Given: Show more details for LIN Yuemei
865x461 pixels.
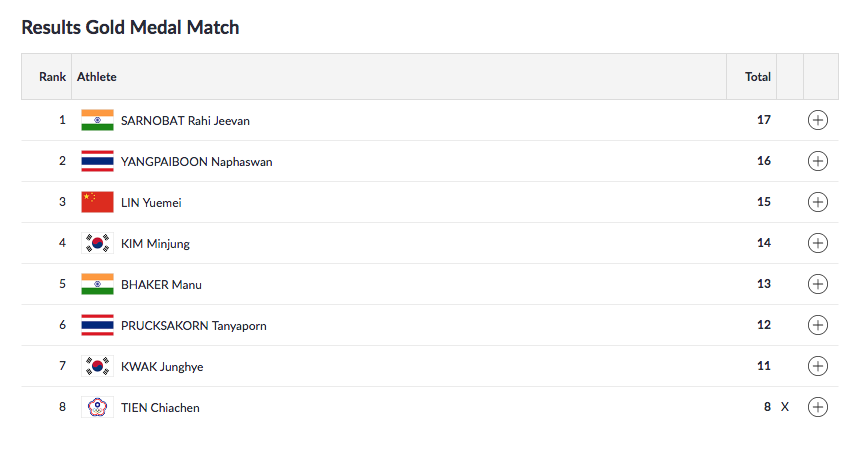Looking at the screenshot, I should [817, 202].
